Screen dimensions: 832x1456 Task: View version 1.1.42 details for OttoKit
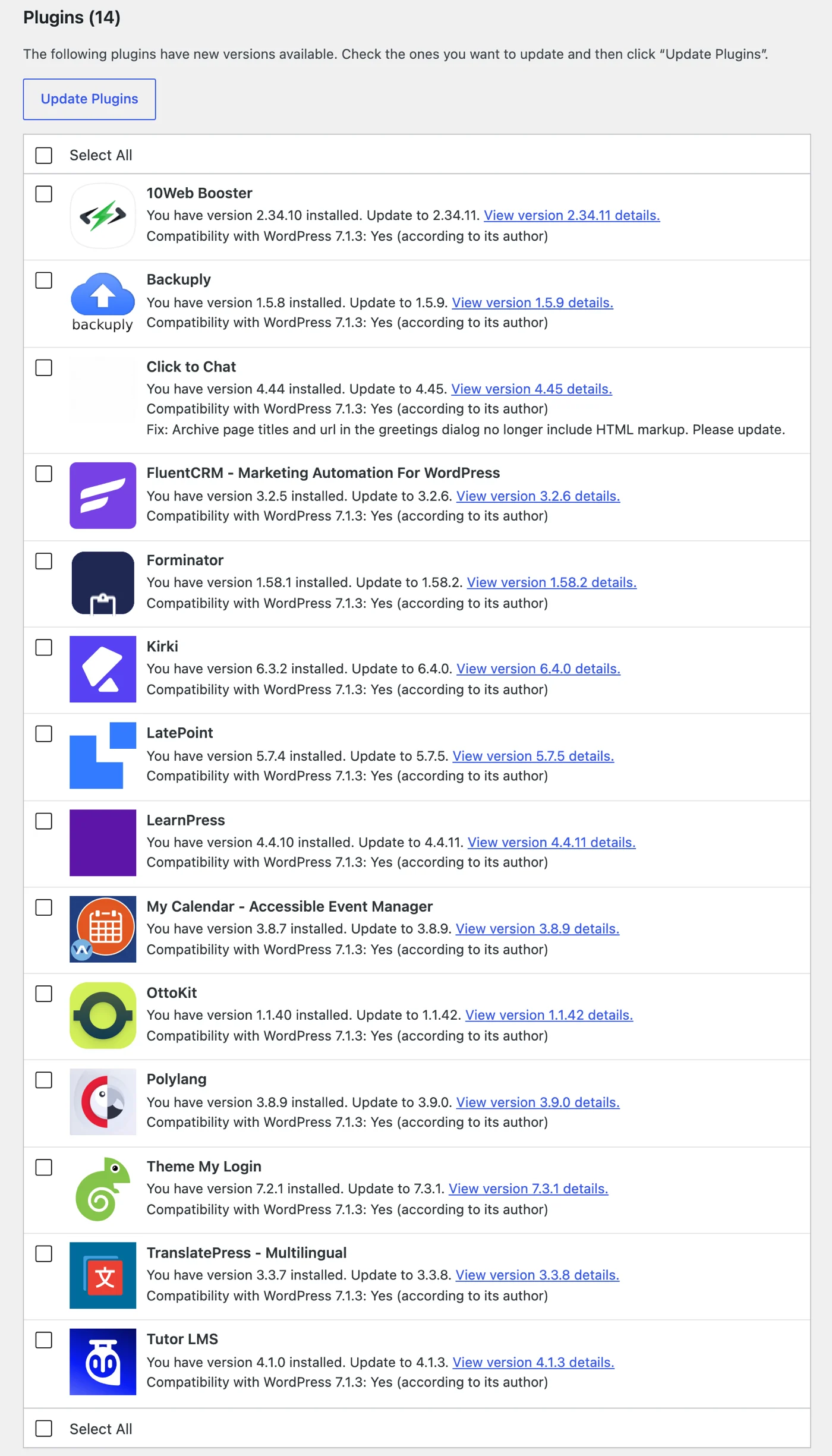pos(549,1015)
